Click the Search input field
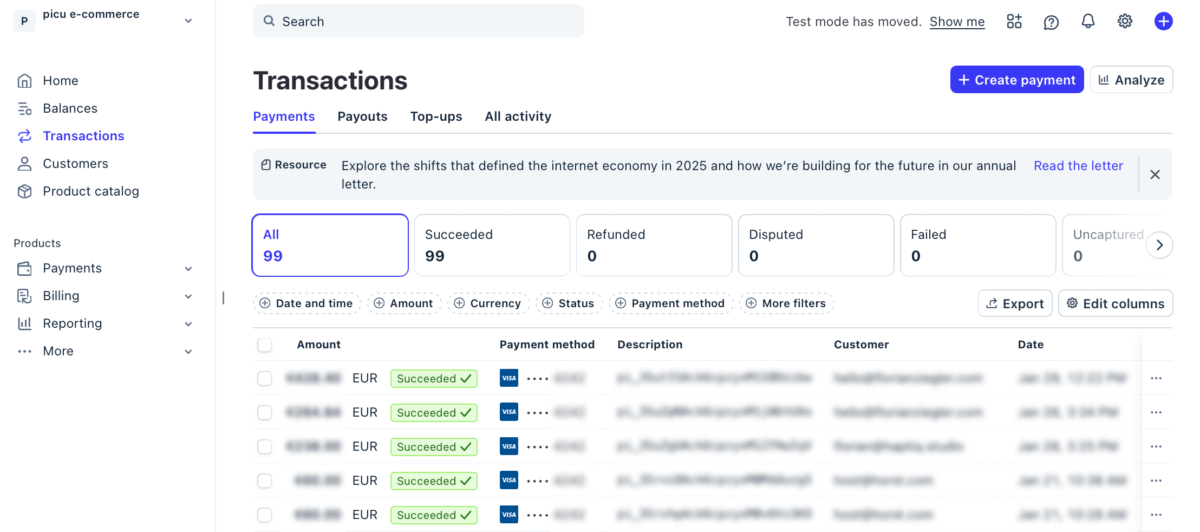Viewport: 1200px width, 532px height. pos(418,21)
